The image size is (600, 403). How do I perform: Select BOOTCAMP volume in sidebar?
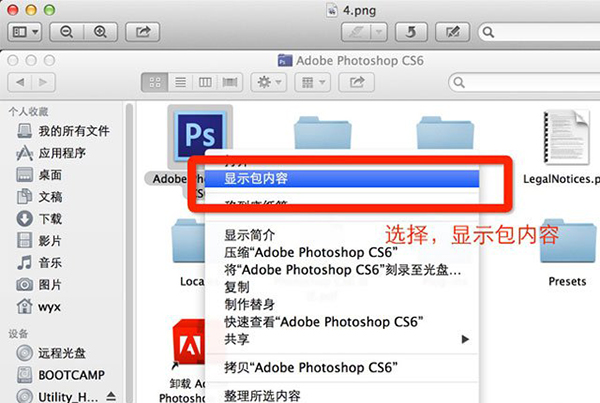tap(60, 375)
